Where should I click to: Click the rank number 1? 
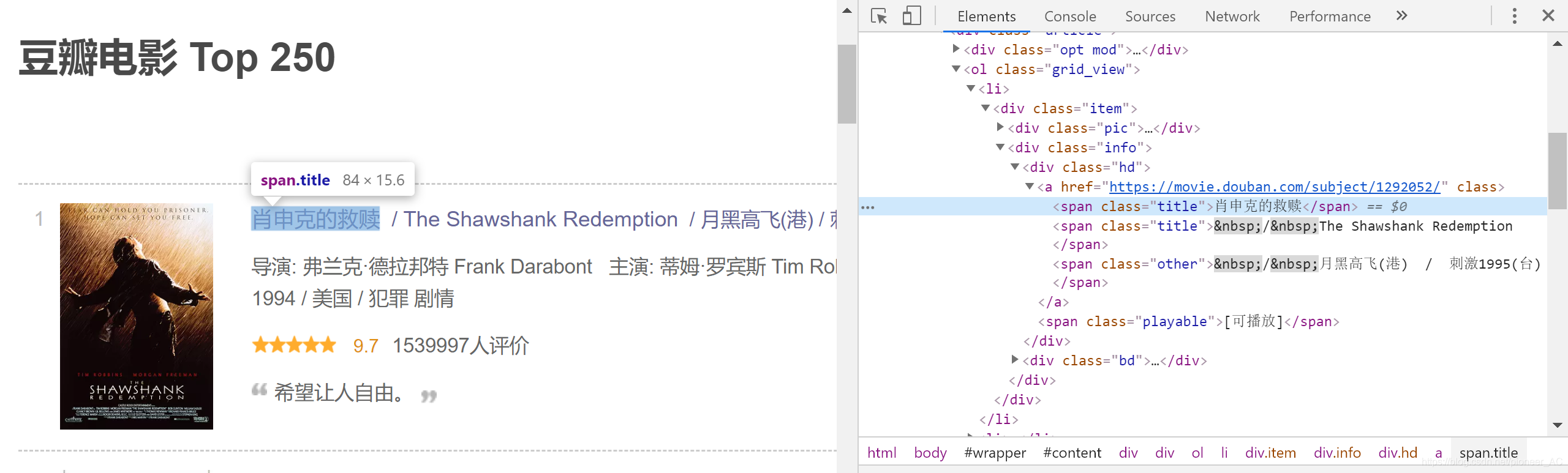39,219
